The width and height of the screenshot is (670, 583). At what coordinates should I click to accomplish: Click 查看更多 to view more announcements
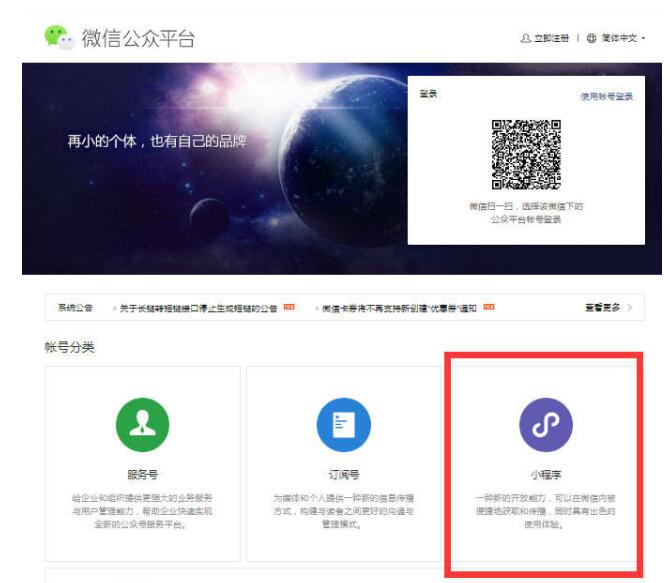(602, 307)
